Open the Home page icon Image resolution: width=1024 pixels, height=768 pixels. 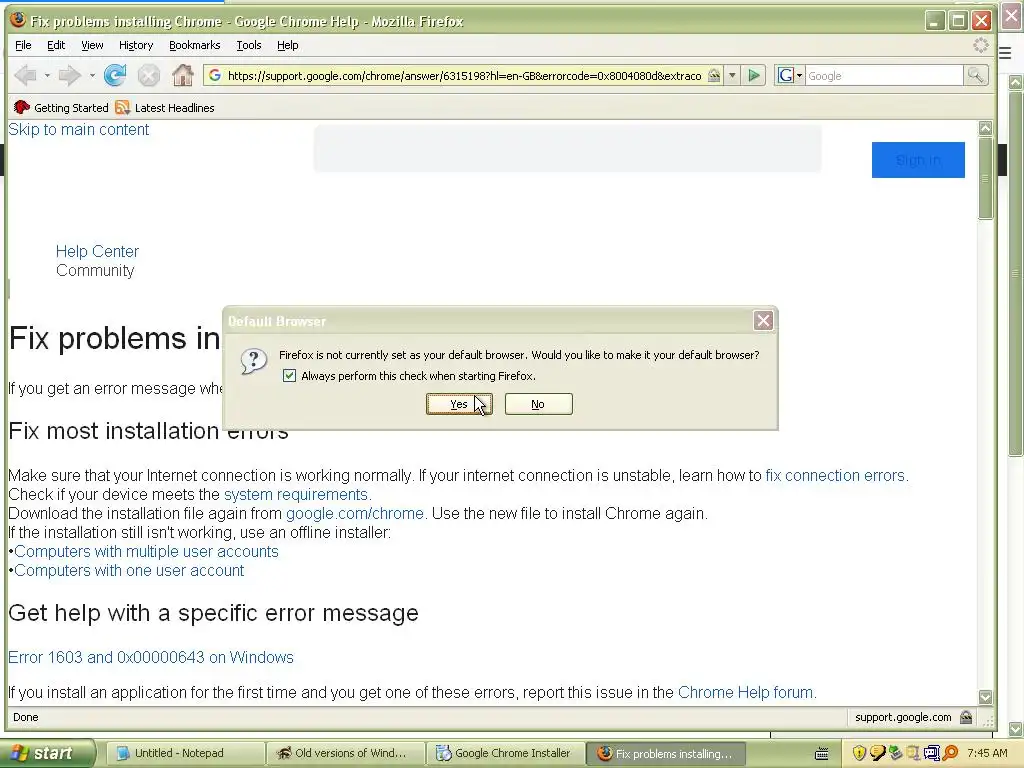[183, 76]
